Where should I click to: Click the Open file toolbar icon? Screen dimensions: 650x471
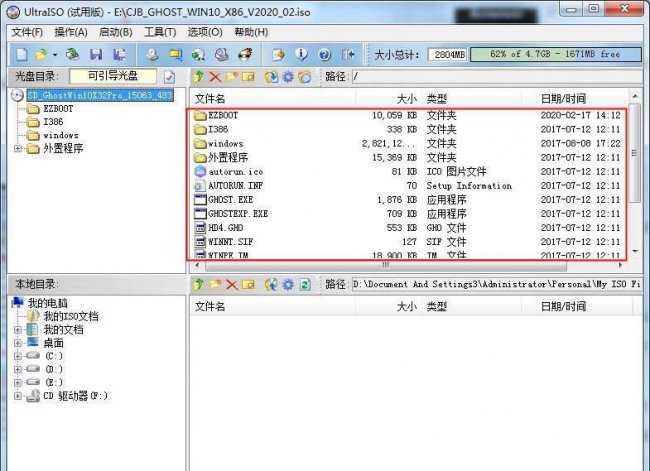point(41,54)
